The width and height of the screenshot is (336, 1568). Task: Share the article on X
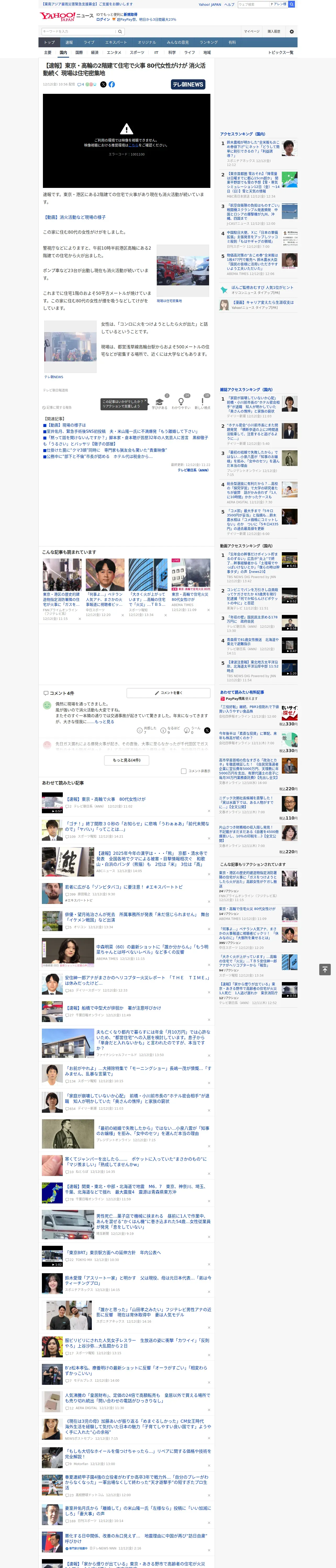(x=103, y=85)
